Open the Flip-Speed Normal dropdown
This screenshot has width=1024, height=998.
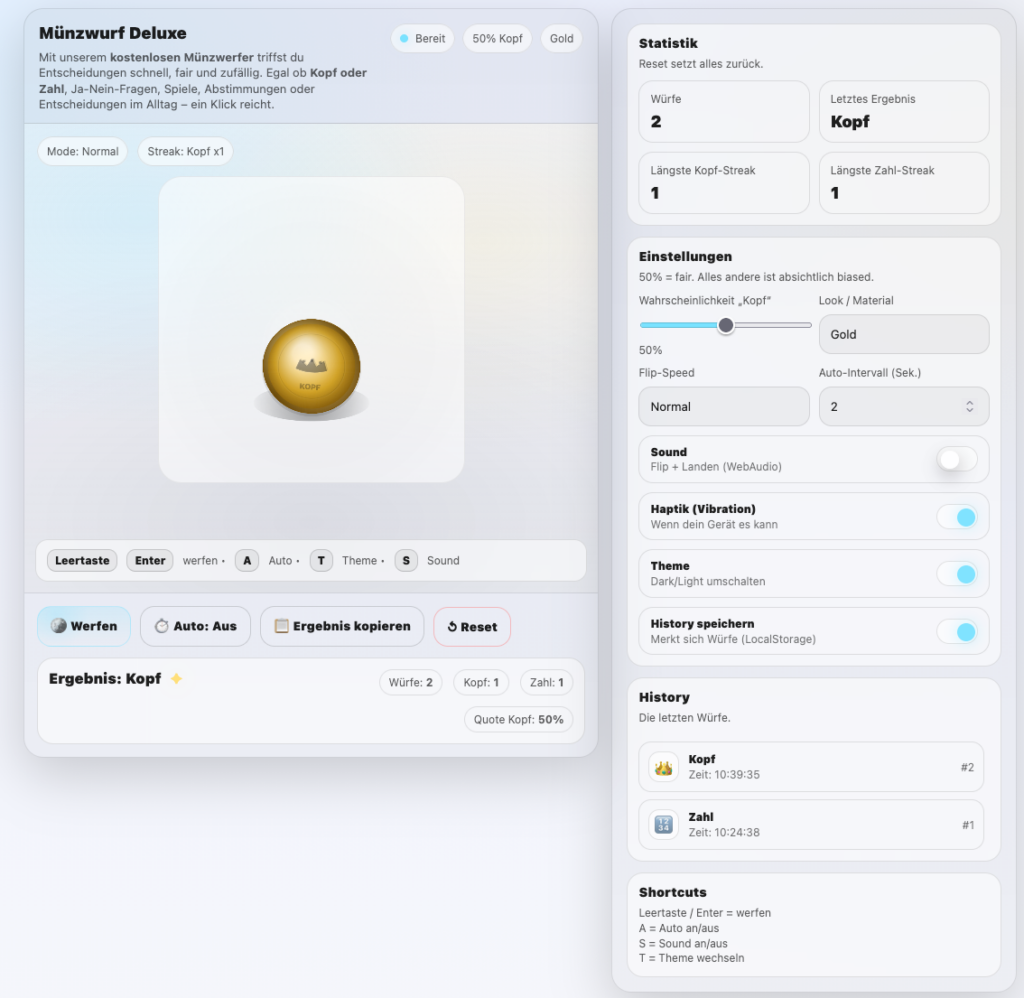723,407
